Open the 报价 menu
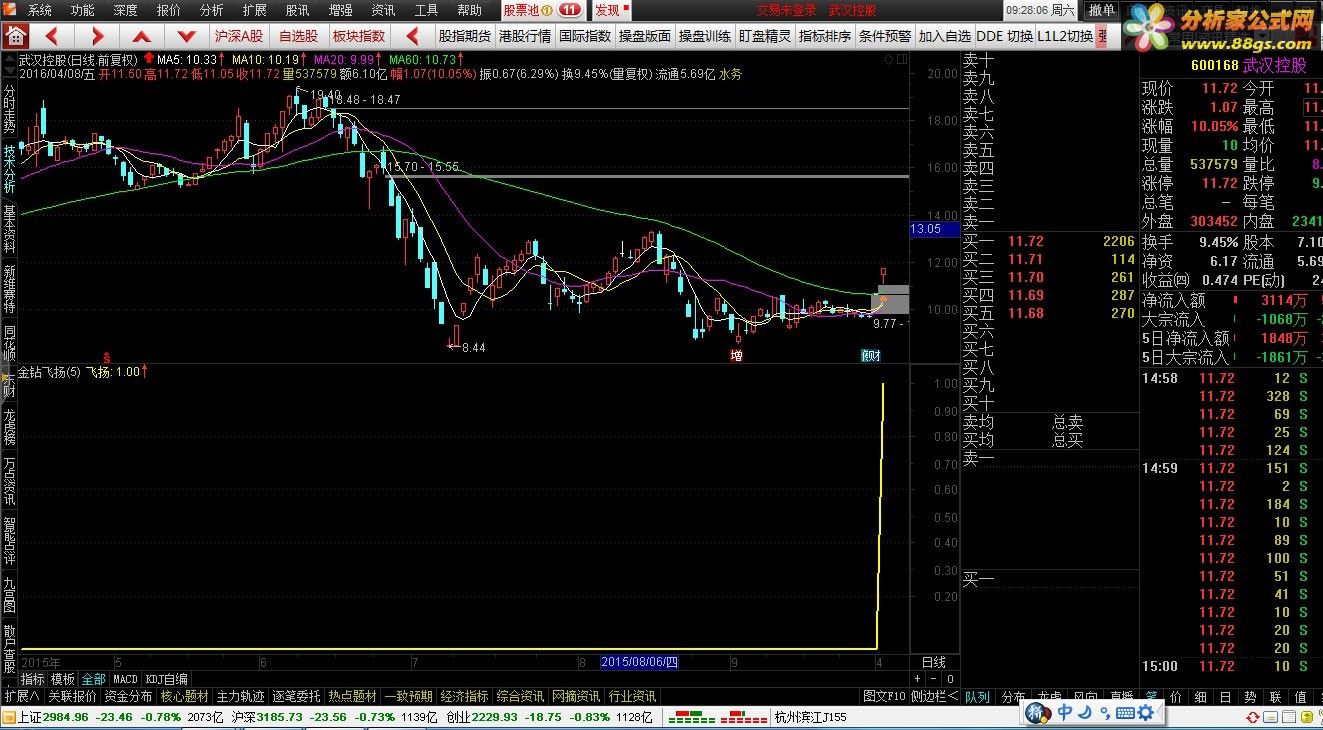Image resolution: width=1323 pixels, height=730 pixels. (169, 10)
